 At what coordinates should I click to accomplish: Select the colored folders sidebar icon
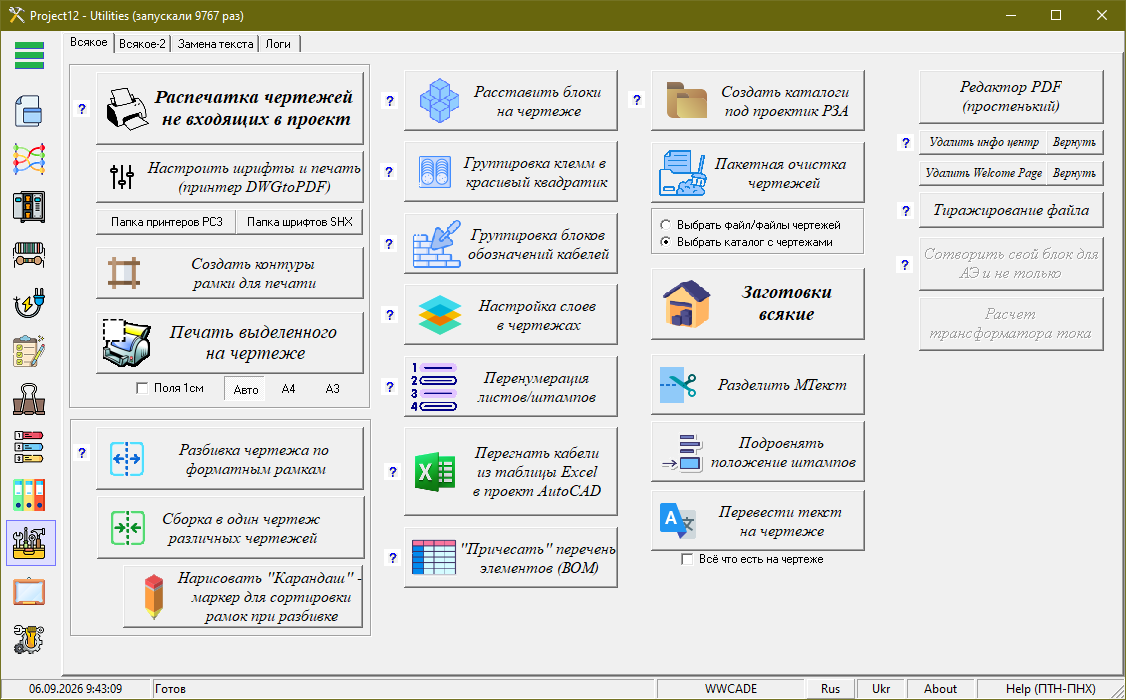[x=29, y=495]
